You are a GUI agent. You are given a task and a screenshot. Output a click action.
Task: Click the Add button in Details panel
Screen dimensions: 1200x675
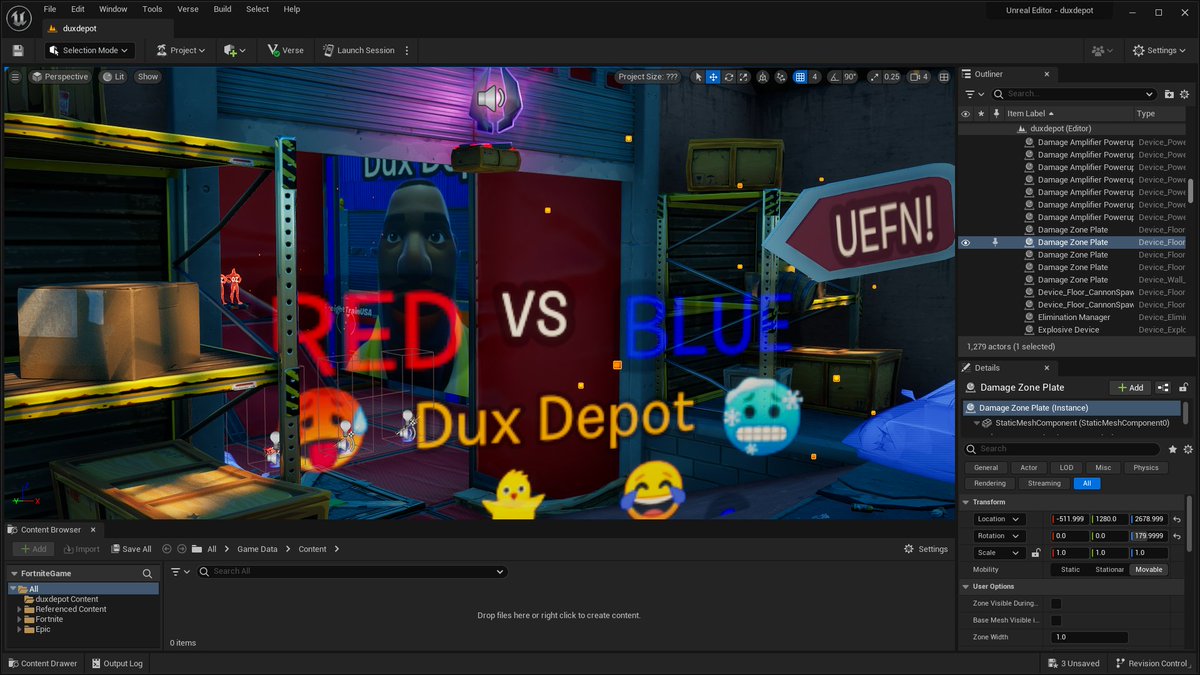[1129, 388]
